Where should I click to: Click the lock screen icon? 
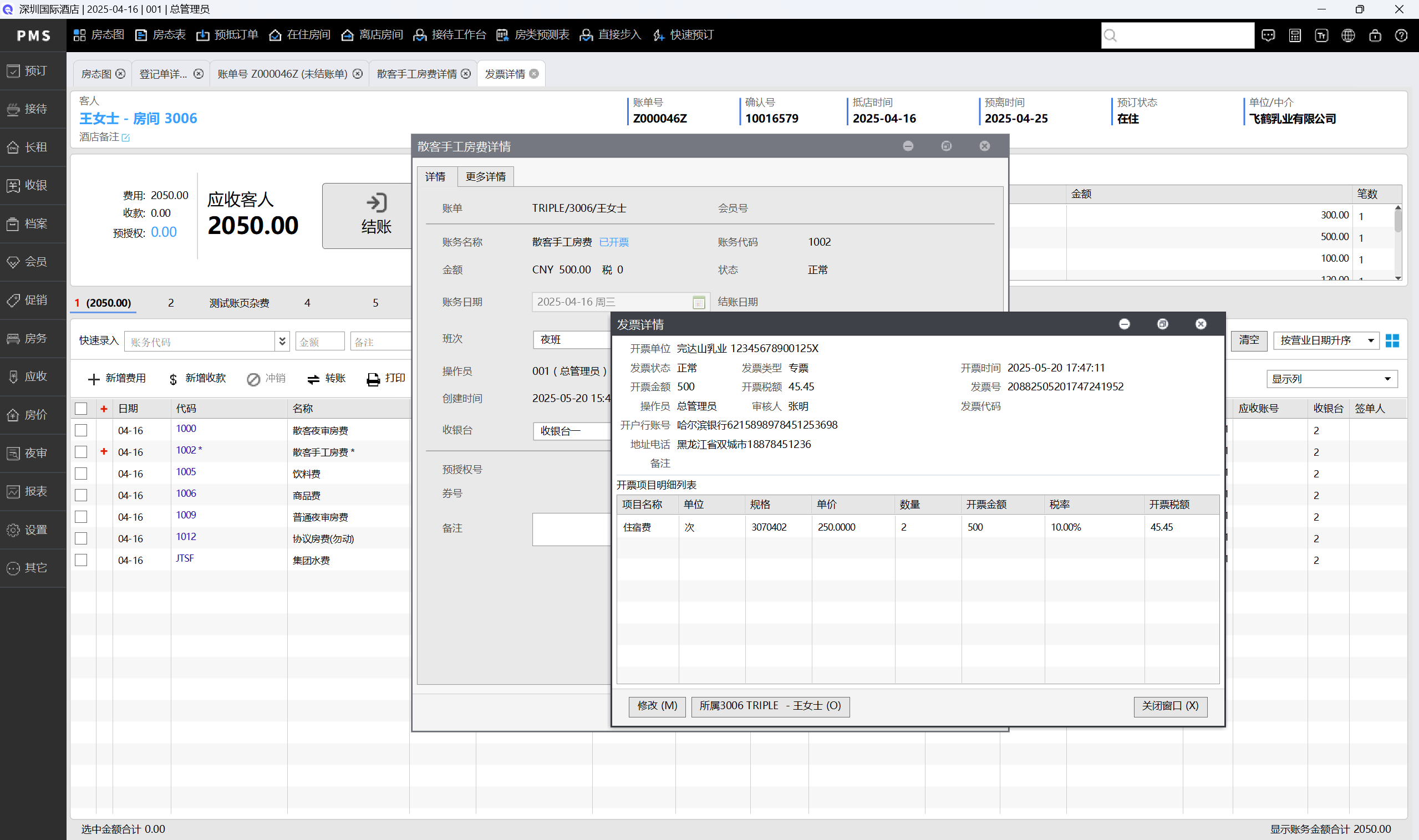(x=1375, y=35)
